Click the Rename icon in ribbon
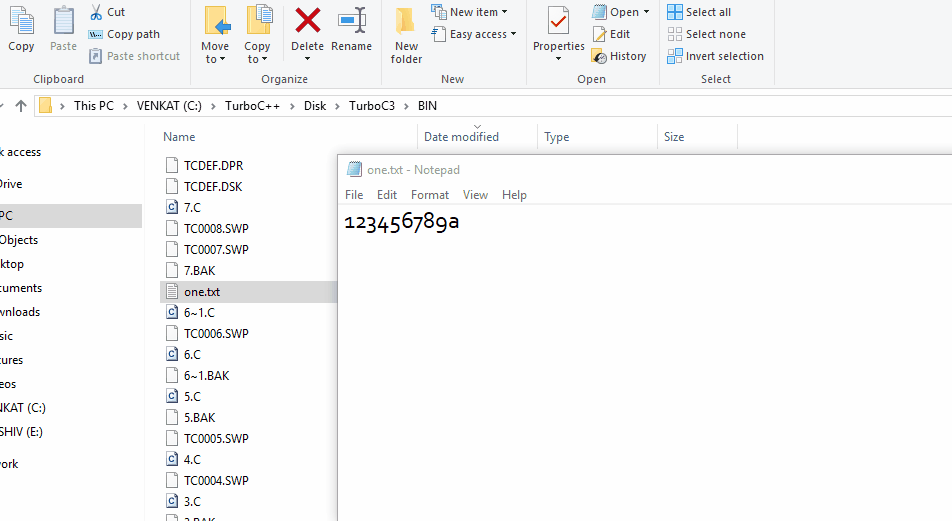Screen dimensions: 952x521 click(x=351, y=21)
